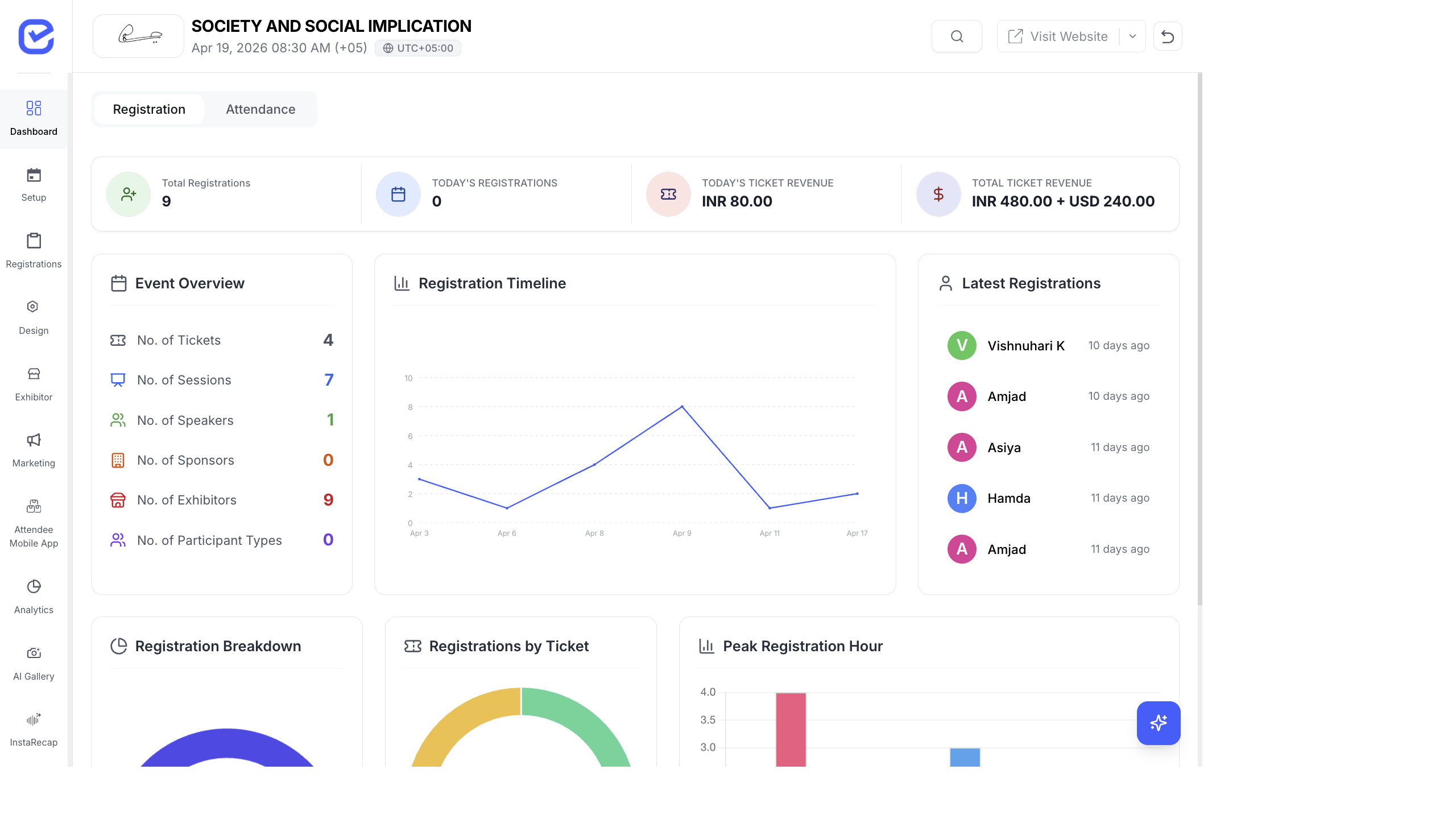Open the InstaRecap section
This screenshot has height=819, width=1456.
[x=34, y=730]
